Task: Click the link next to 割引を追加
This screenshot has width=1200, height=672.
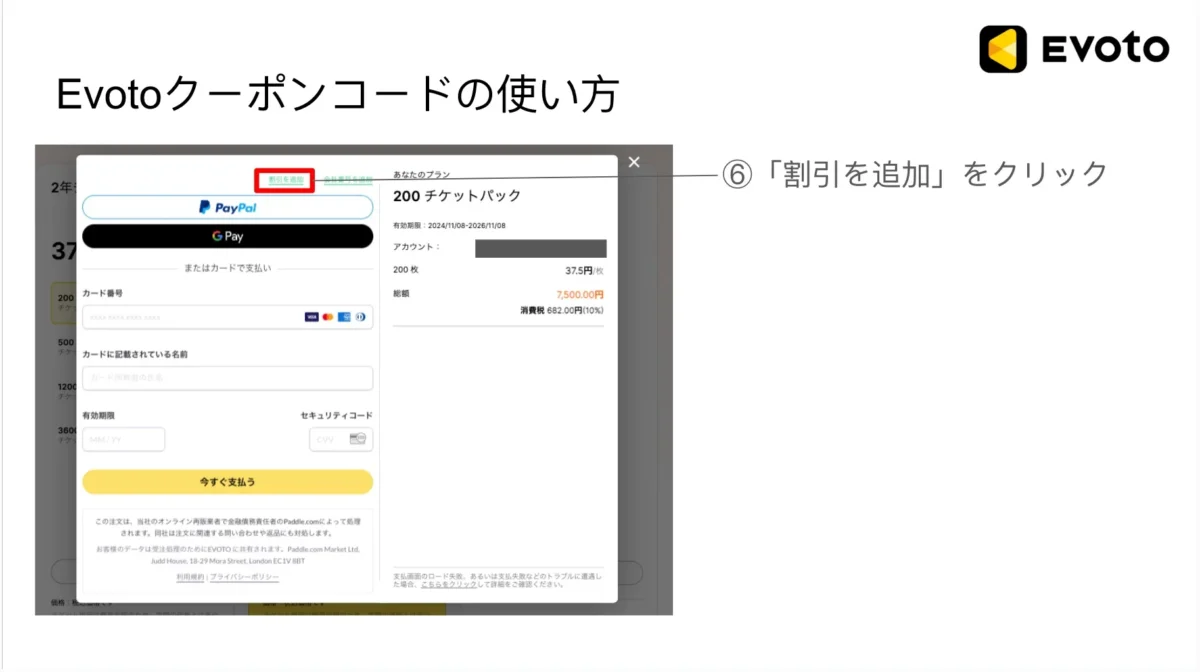Action: [348, 180]
